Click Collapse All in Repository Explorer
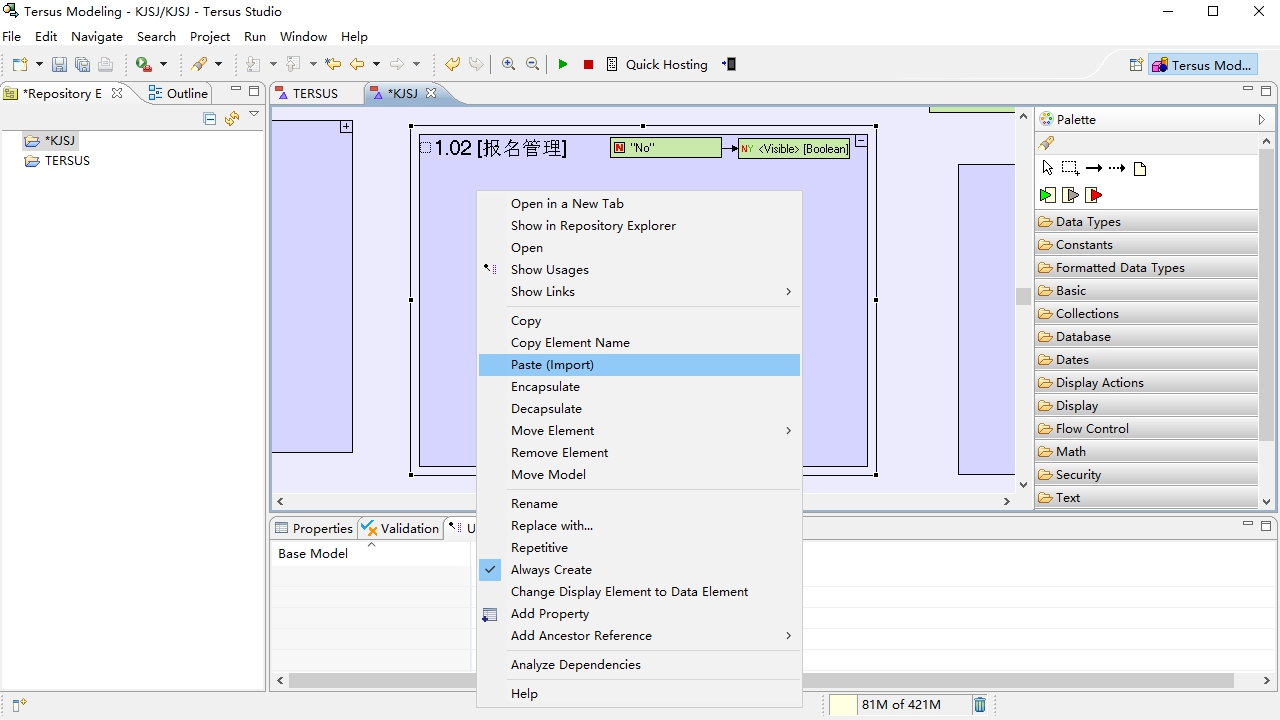 pyautogui.click(x=210, y=118)
